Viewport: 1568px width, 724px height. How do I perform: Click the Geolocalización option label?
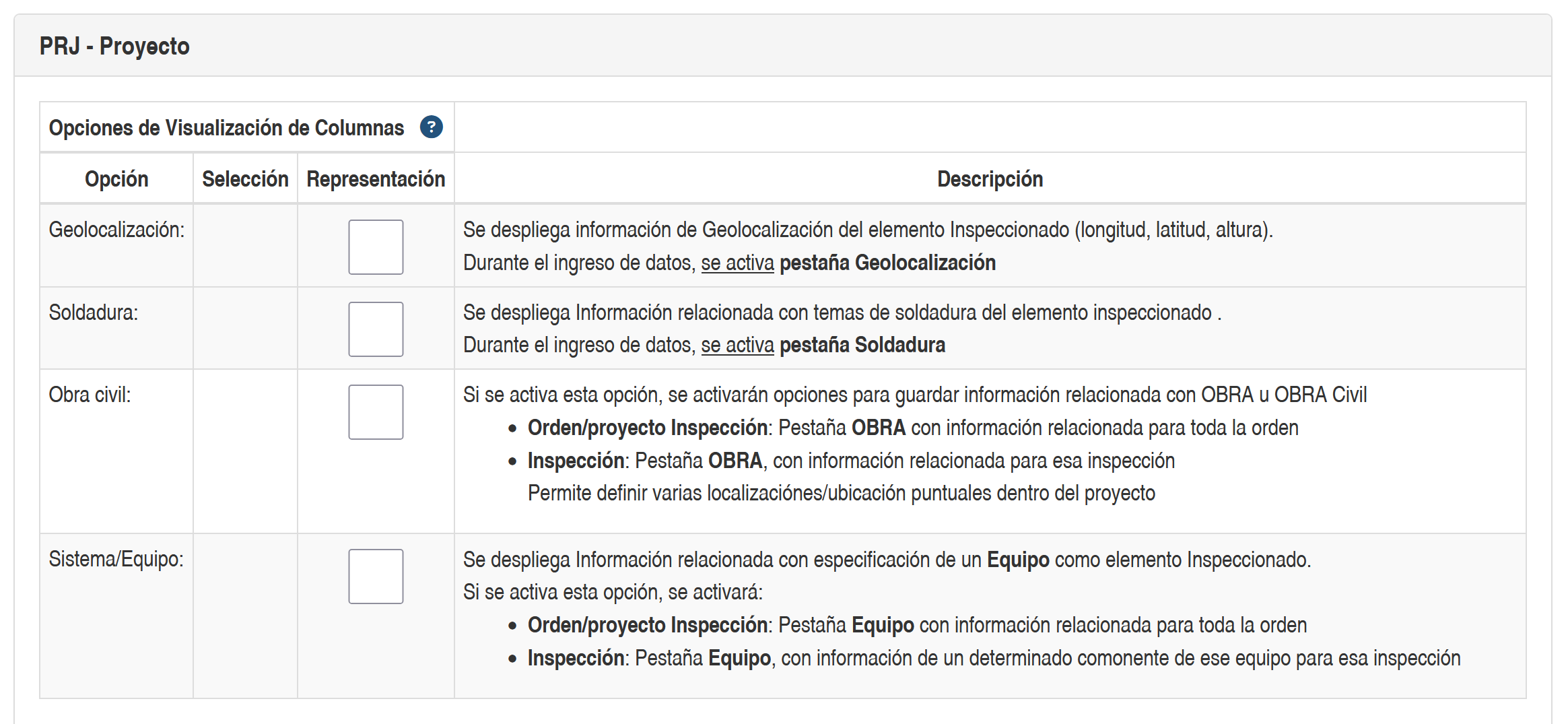[116, 230]
